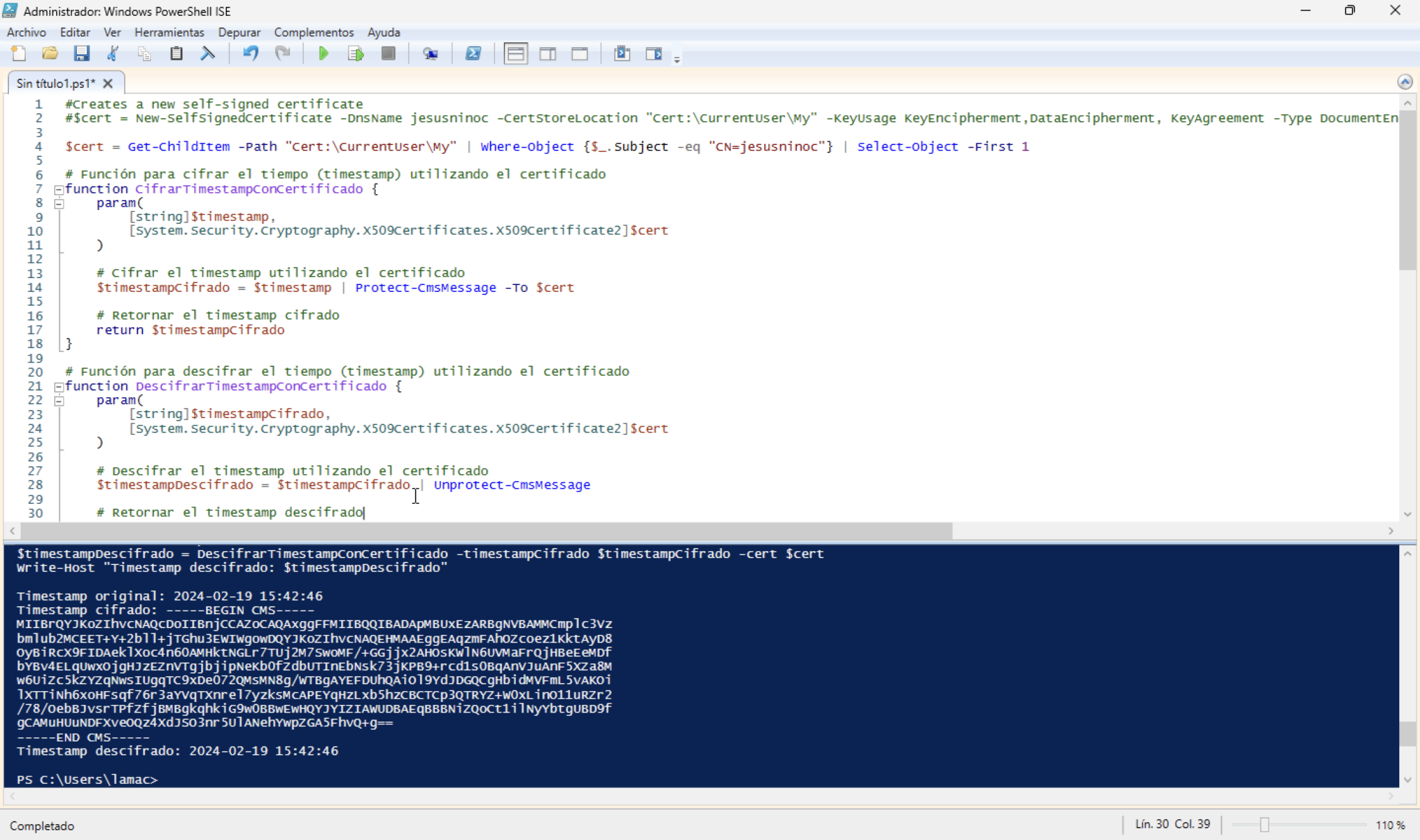This screenshot has height=840, width=1420.
Task: Collapse the script editor with the top chevron
Action: tap(1406, 81)
